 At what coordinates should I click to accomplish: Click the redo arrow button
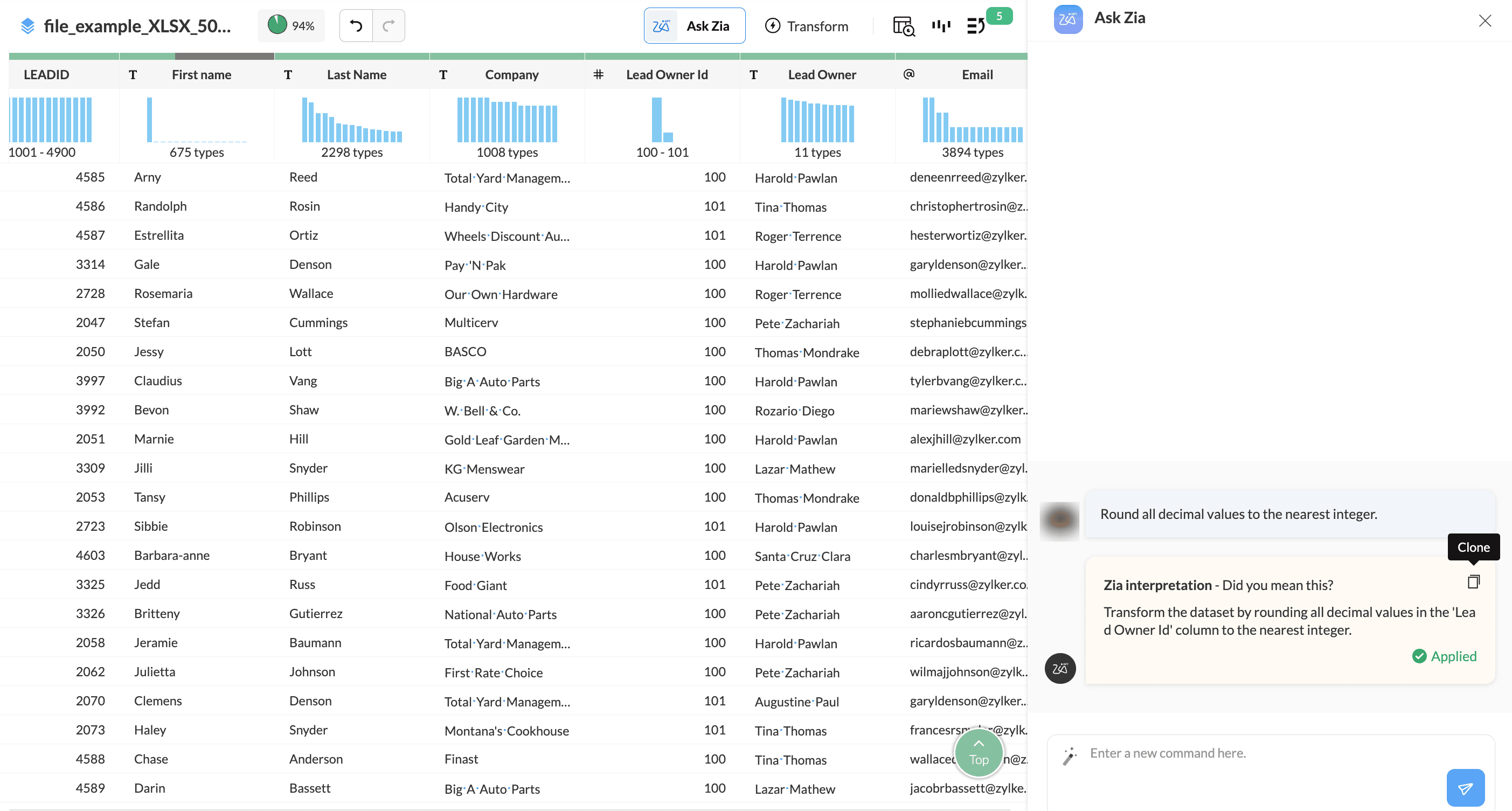point(389,26)
